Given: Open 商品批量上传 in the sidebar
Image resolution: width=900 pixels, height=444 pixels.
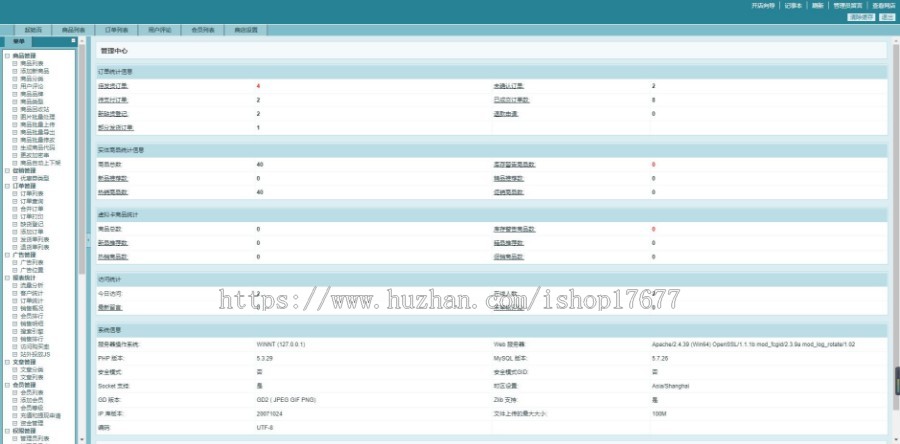Looking at the screenshot, I should [x=38, y=124].
